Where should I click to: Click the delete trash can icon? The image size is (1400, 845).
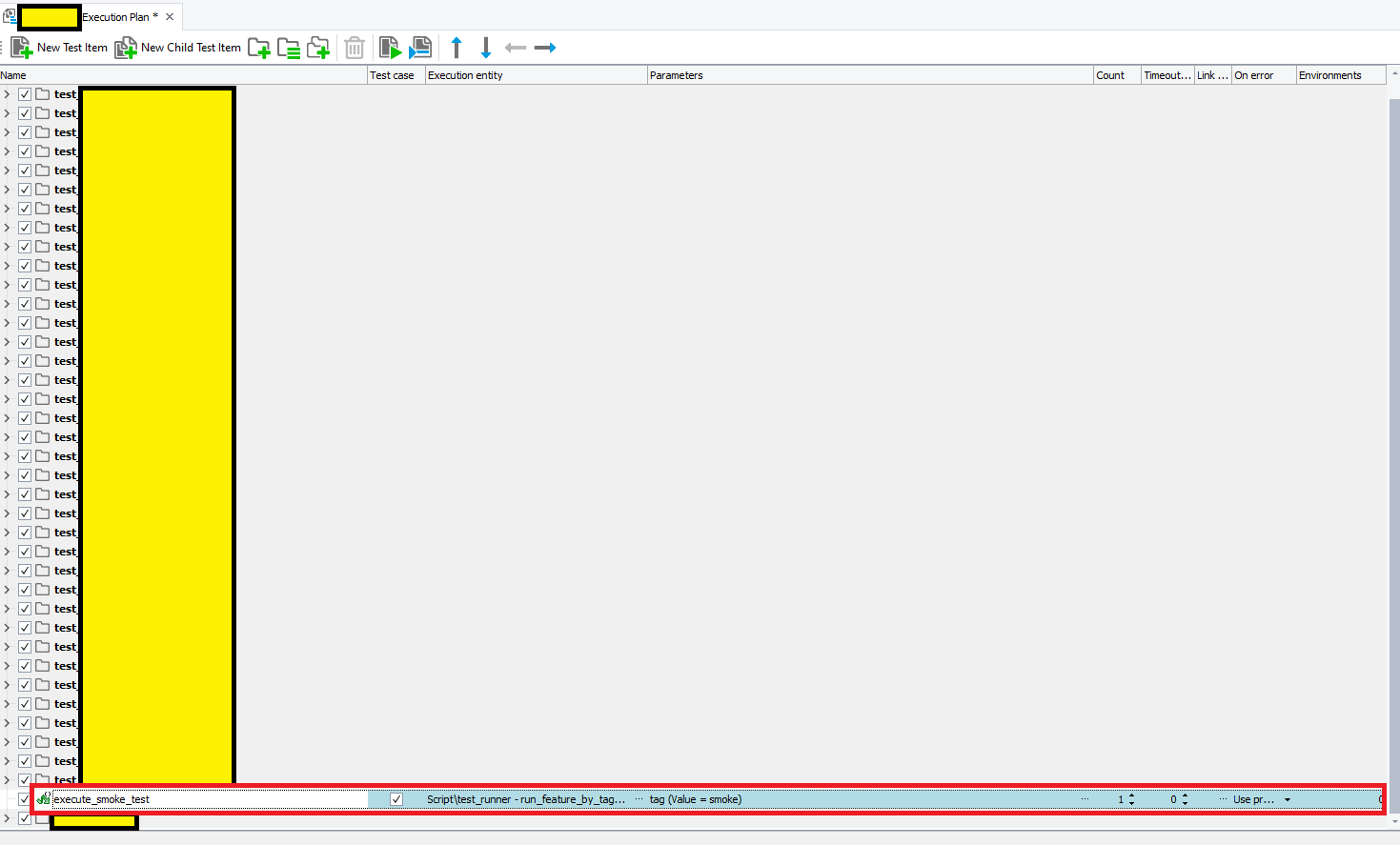[x=354, y=48]
